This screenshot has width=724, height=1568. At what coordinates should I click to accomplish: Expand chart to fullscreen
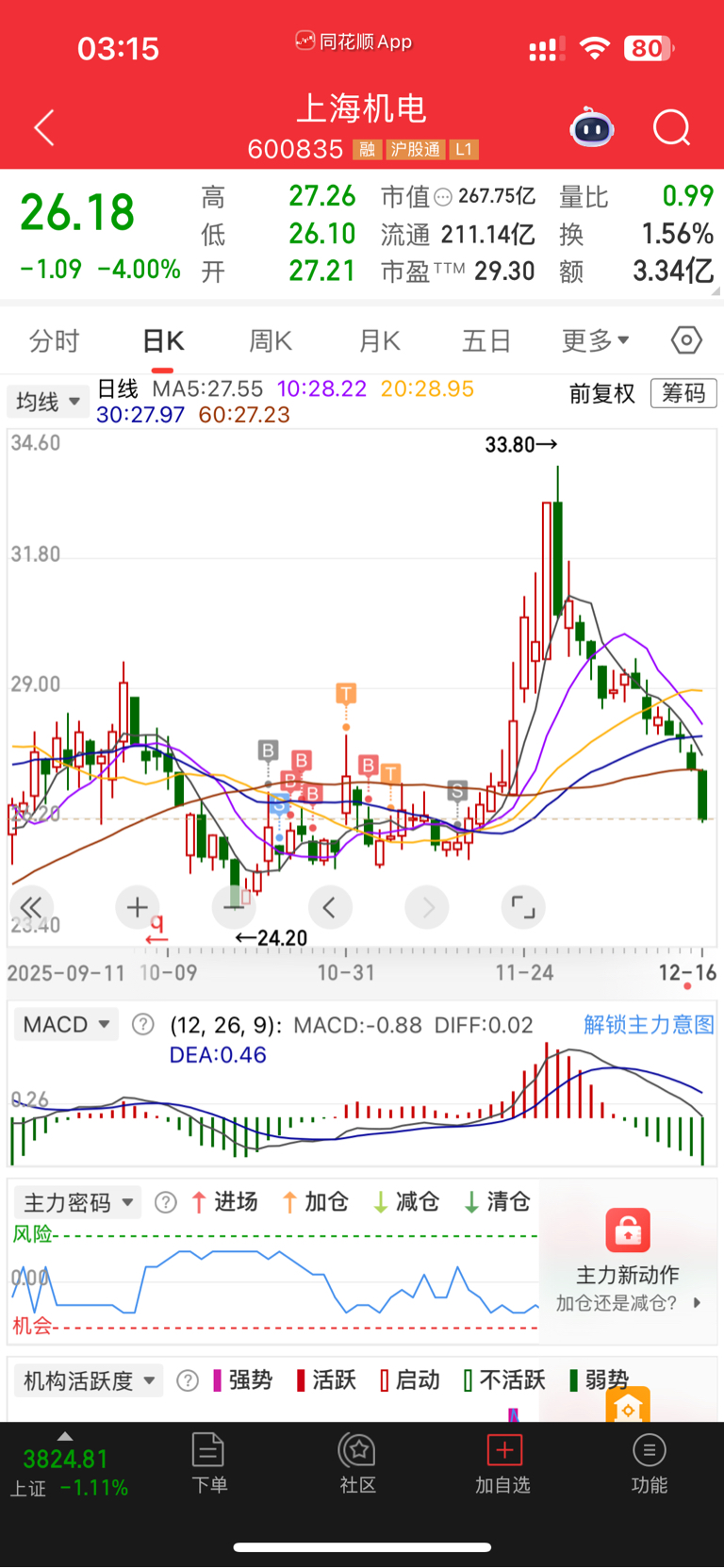pos(523,907)
